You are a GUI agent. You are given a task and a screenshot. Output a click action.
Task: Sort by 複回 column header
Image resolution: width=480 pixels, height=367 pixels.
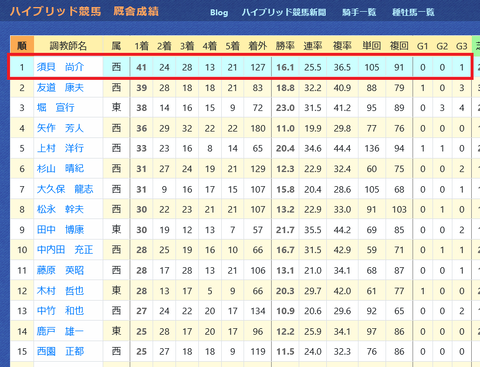click(399, 45)
